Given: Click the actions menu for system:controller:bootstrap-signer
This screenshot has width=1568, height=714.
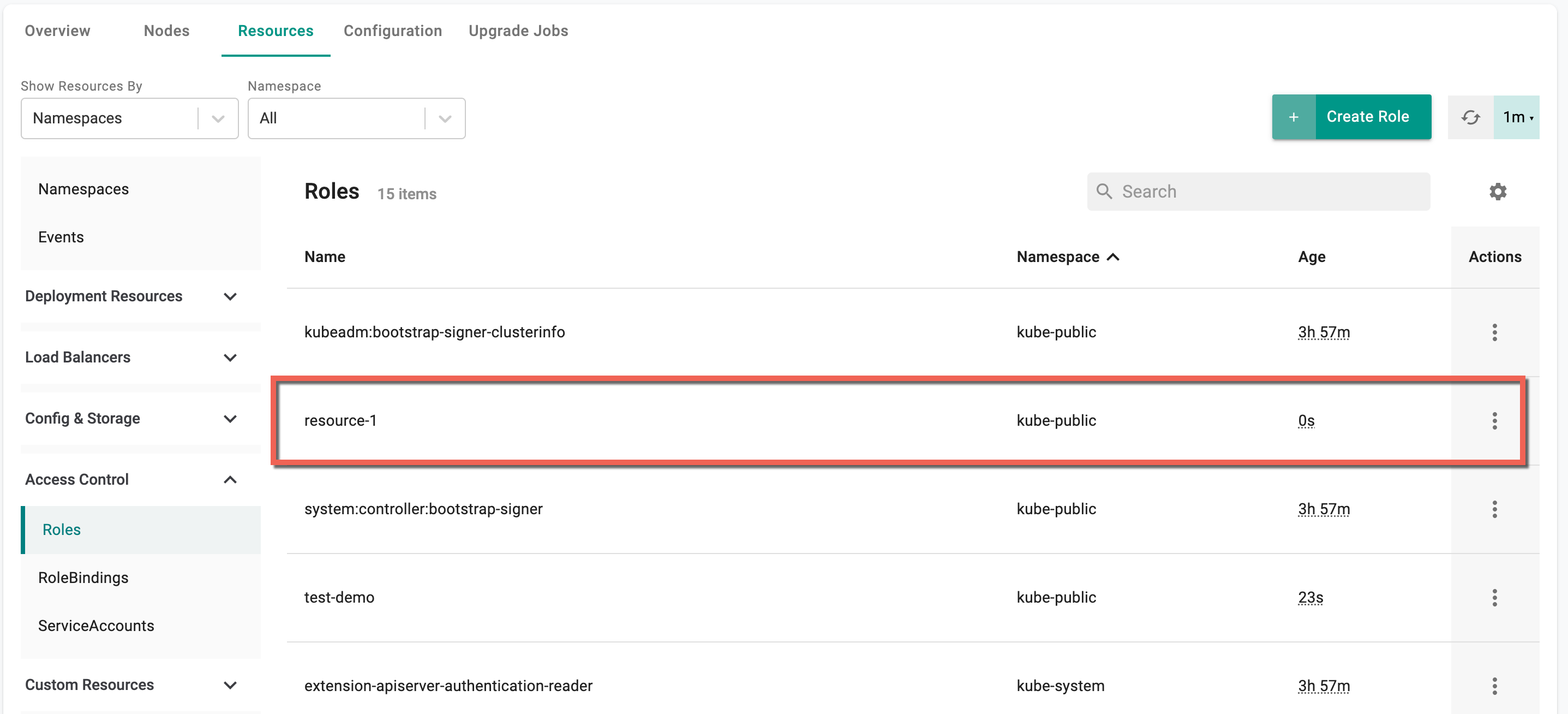Looking at the screenshot, I should coord(1497,509).
